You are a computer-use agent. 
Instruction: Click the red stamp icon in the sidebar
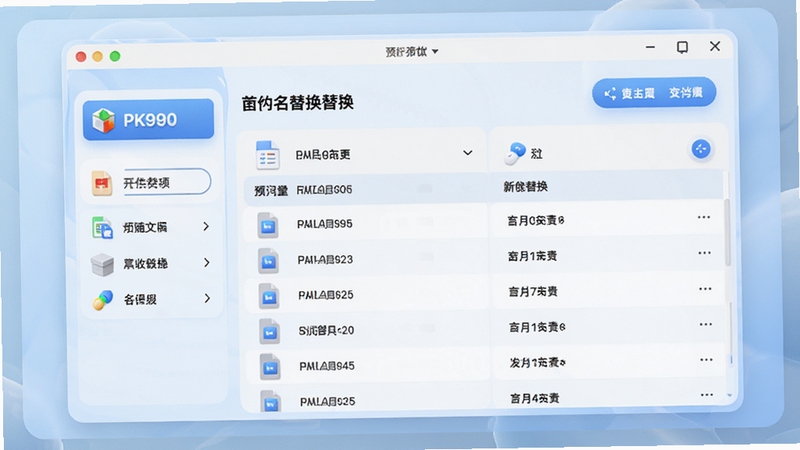(102, 183)
